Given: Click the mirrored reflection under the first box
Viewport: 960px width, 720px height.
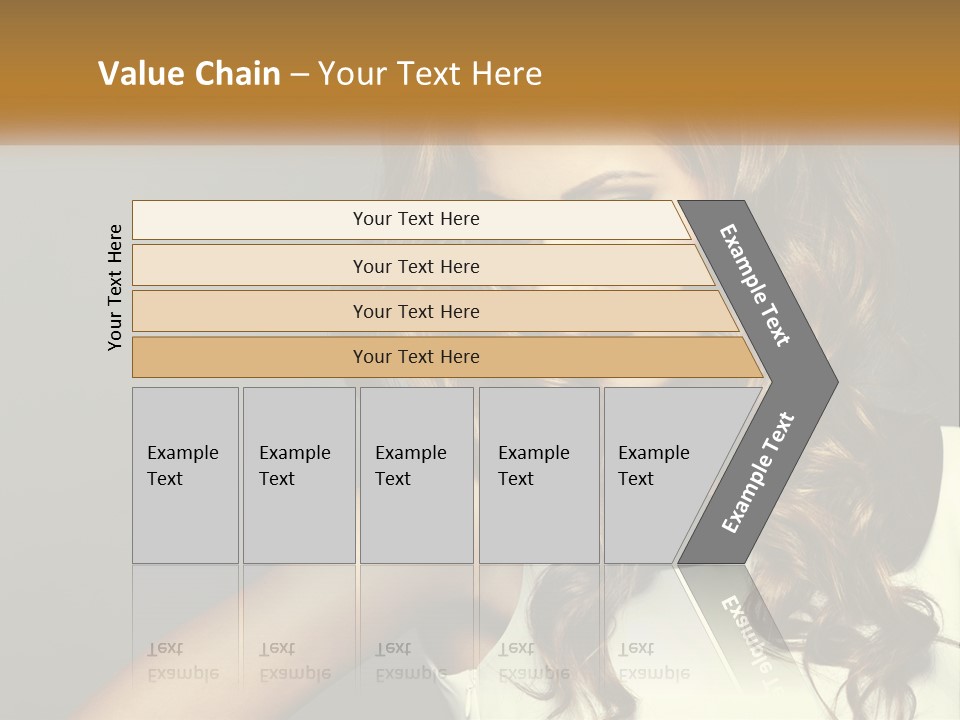Looking at the screenshot, I should click(183, 660).
